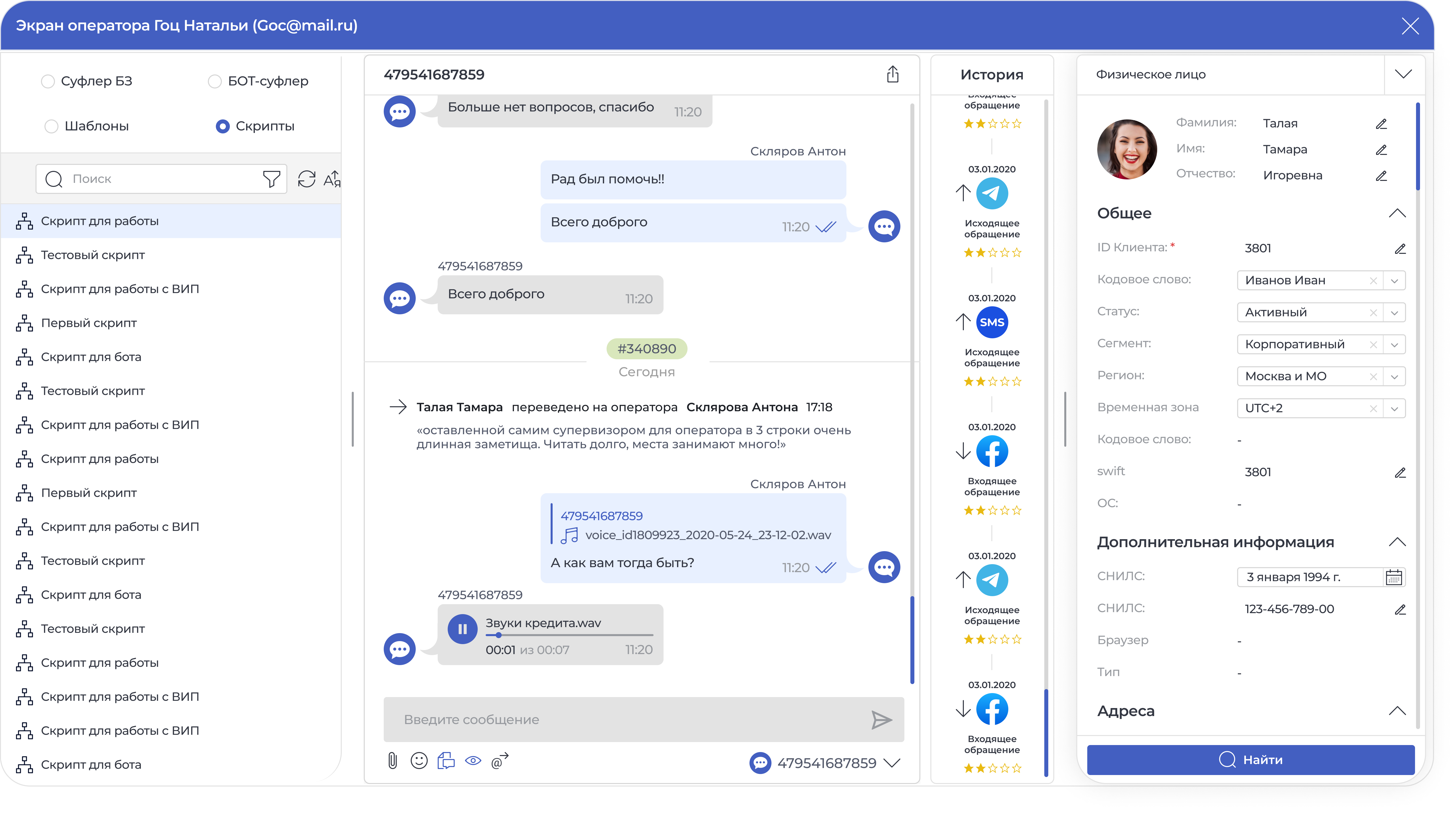The width and height of the screenshot is (1456, 814).
Task: Open the Временная зона dropdown arrow
Action: point(1394,408)
